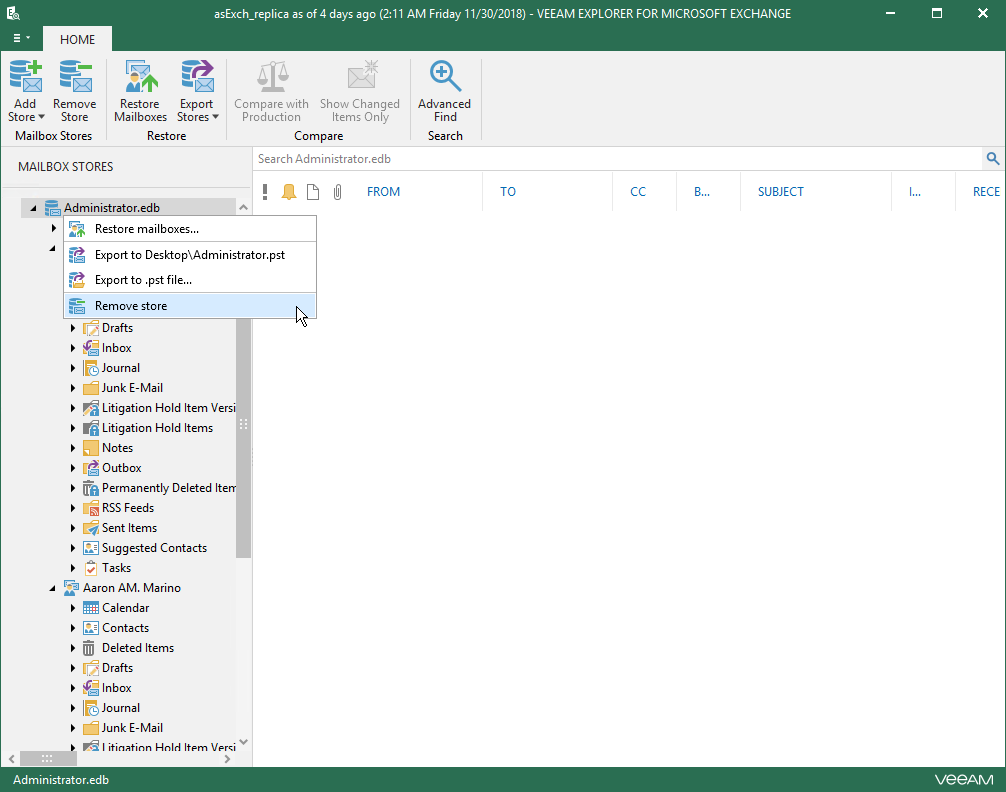Sort messages by FROM column

pos(384,191)
